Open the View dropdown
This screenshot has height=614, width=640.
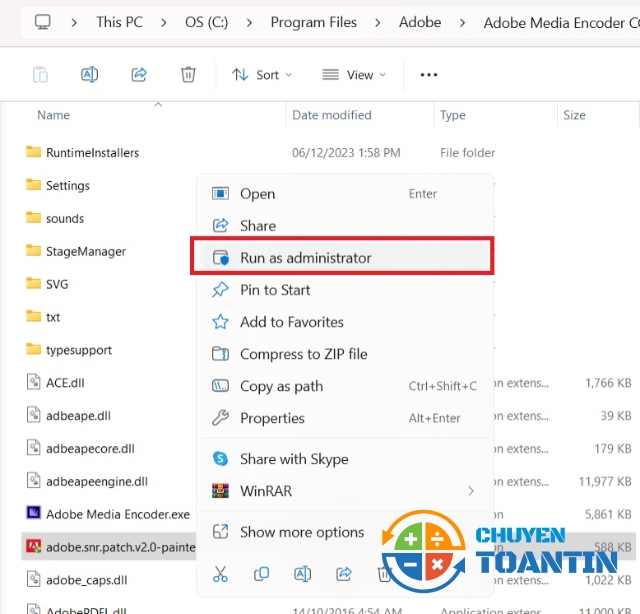pos(353,75)
